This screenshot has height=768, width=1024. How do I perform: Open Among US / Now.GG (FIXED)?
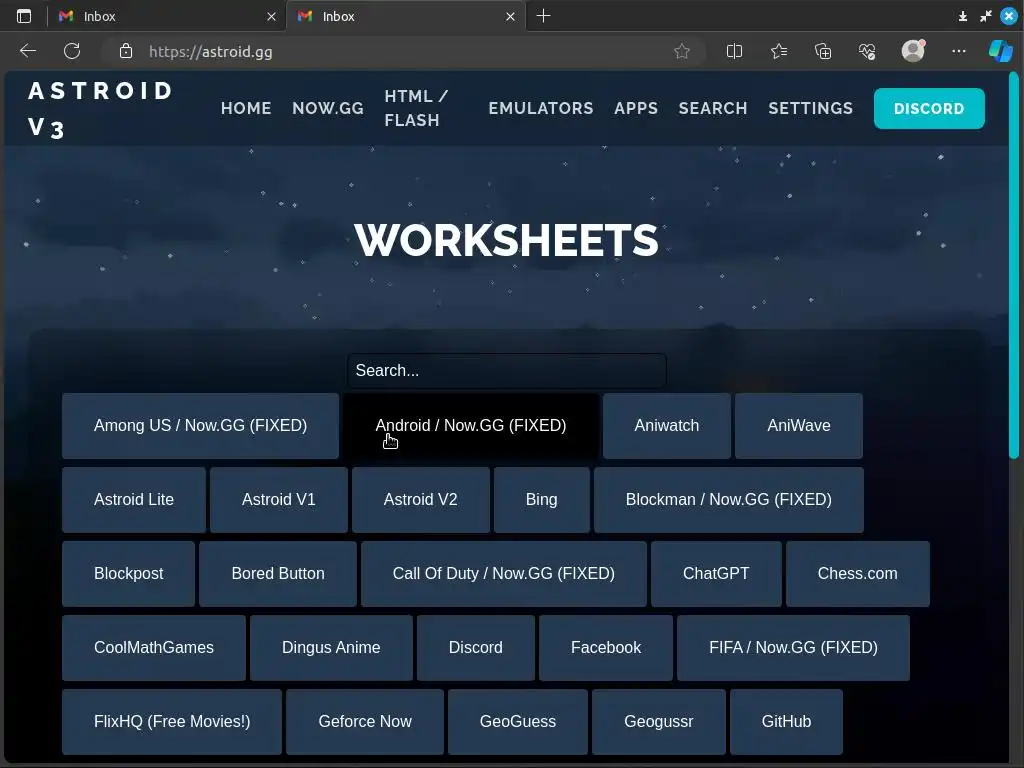(x=200, y=426)
